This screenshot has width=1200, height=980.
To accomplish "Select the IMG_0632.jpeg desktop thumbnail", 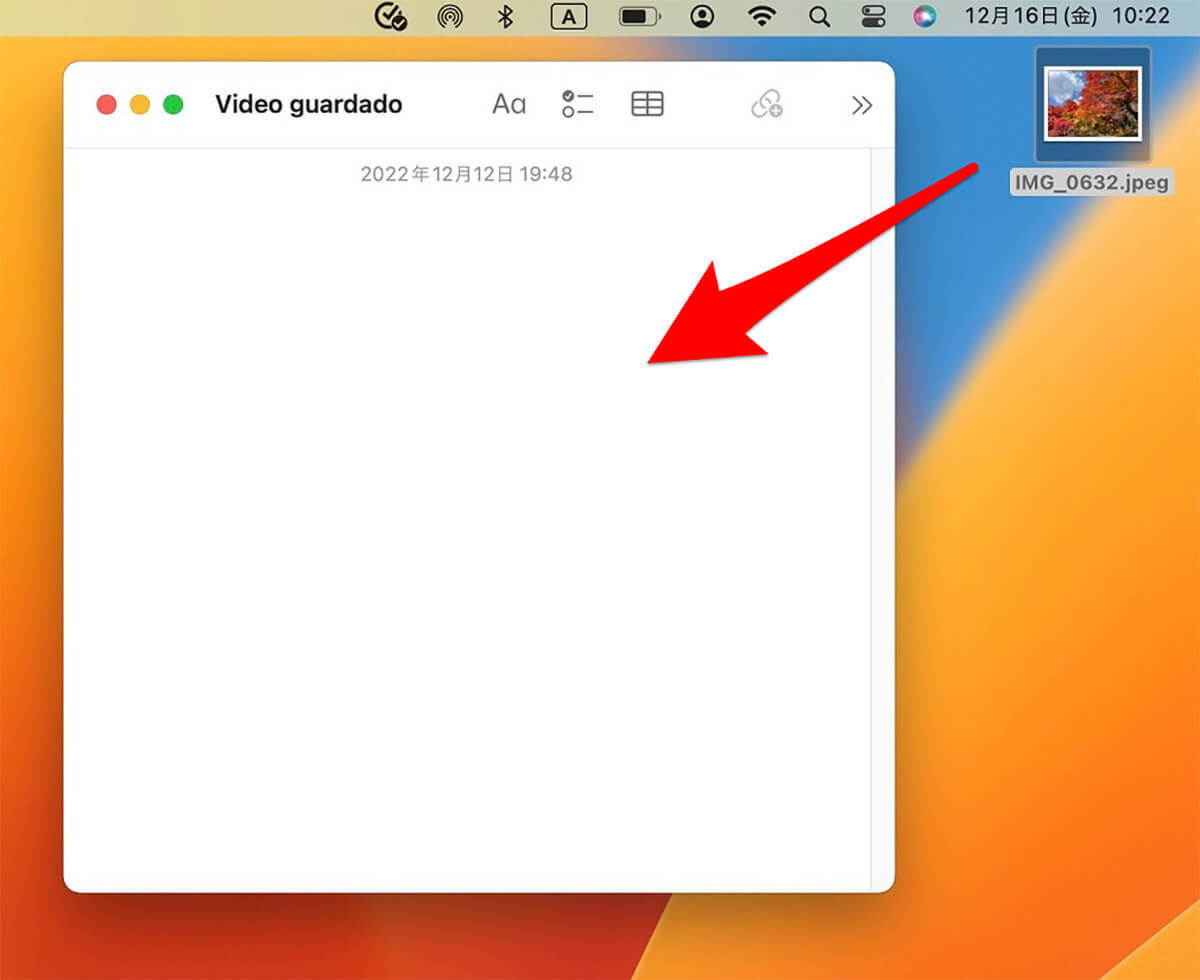I will click(x=1093, y=104).
